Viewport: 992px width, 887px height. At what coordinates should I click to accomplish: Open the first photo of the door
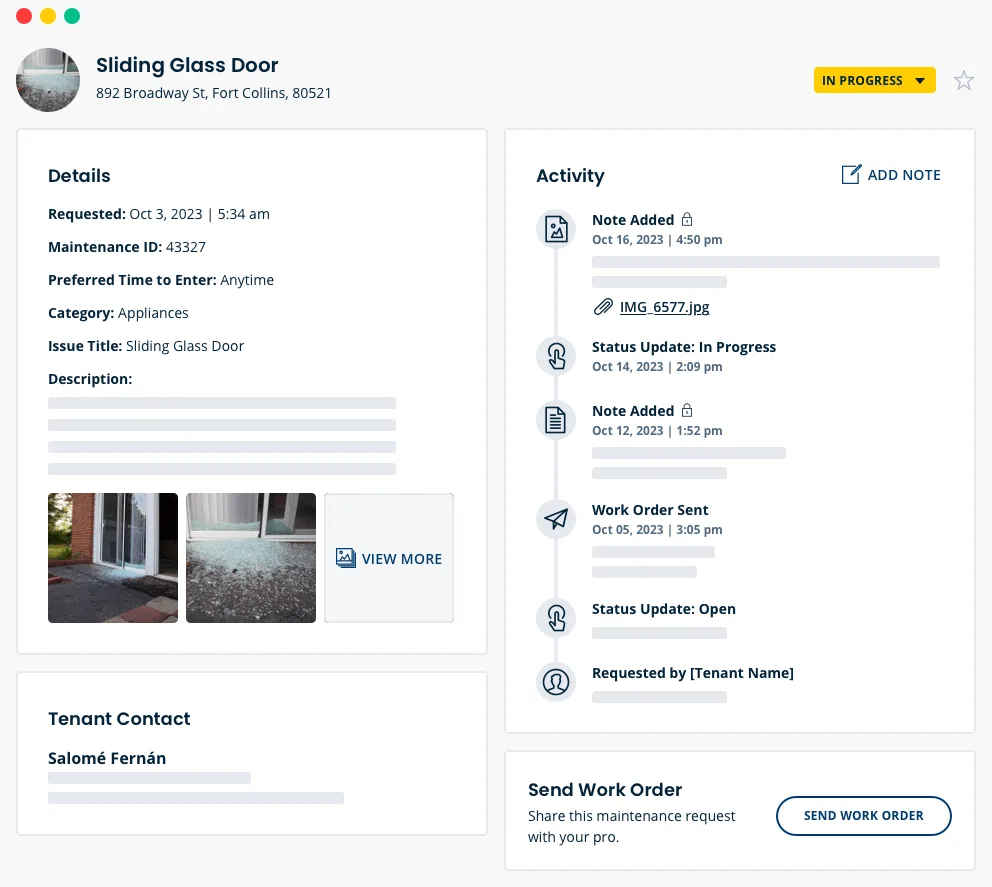(x=113, y=558)
